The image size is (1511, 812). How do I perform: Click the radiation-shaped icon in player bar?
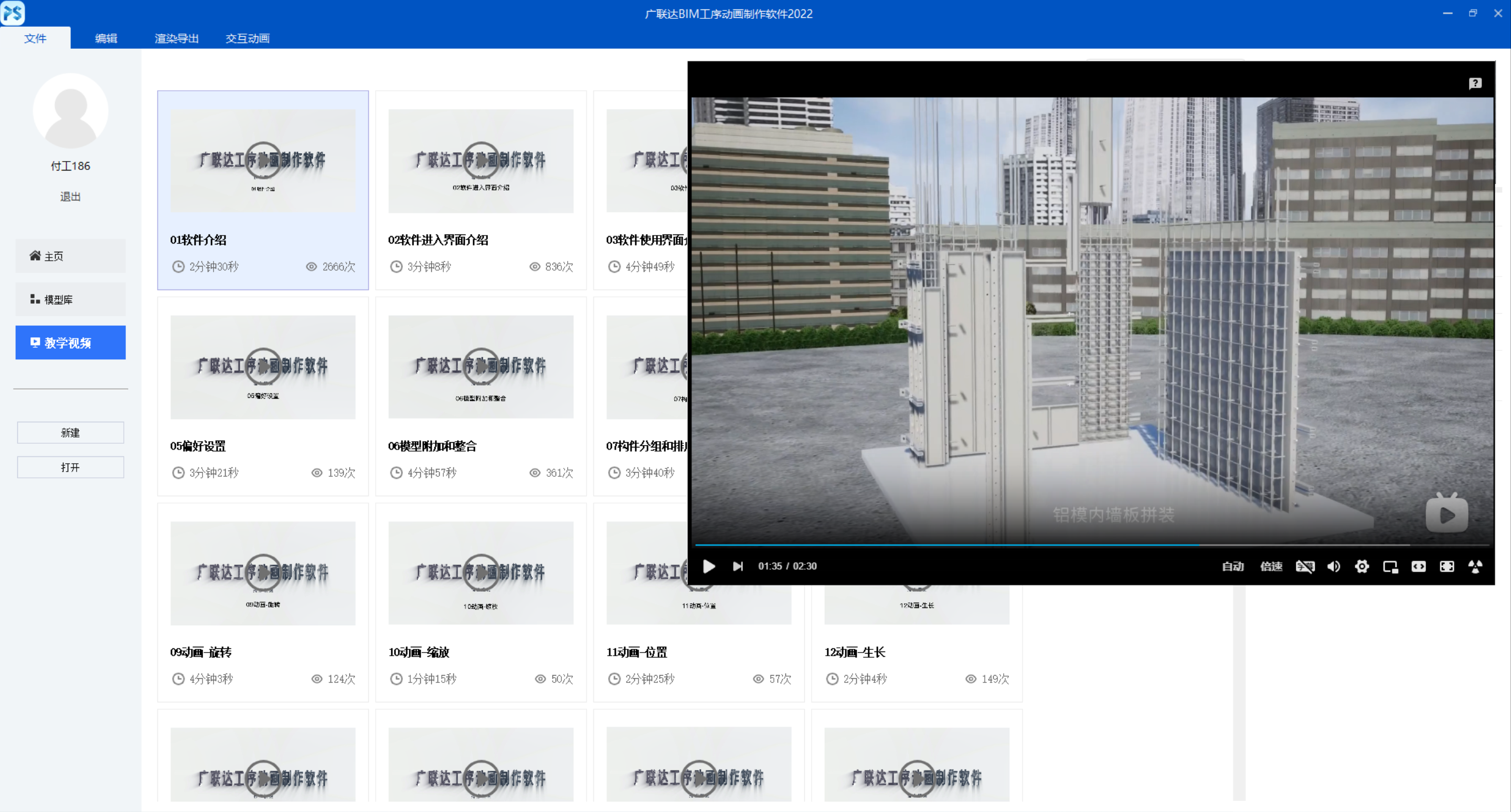coord(1475,567)
